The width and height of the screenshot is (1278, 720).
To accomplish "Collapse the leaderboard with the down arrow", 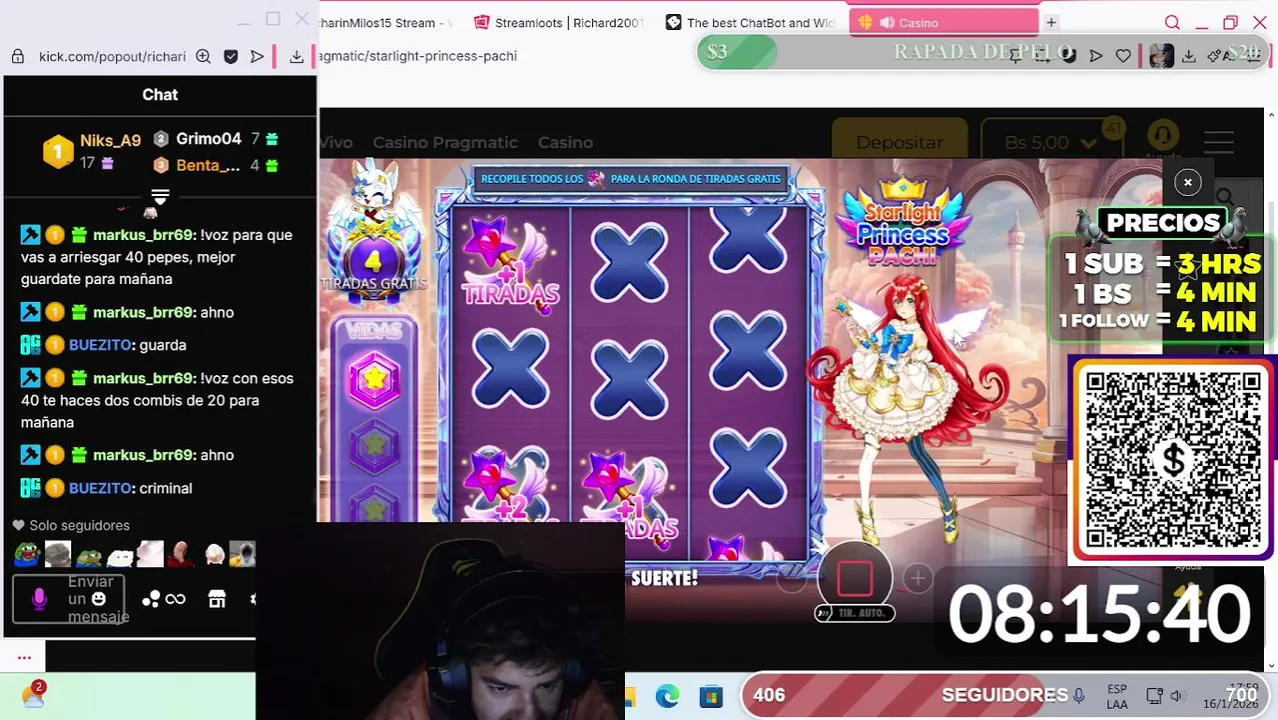I will tap(160, 196).
